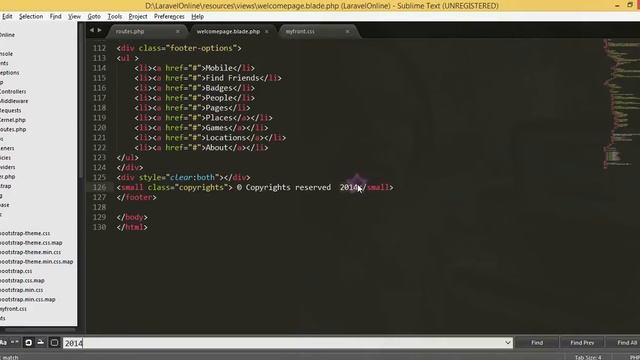The width and height of the screenshot is (640, 360).
Task: Close the welcomepage.blade.php tab
Action: tap(267, 31)
